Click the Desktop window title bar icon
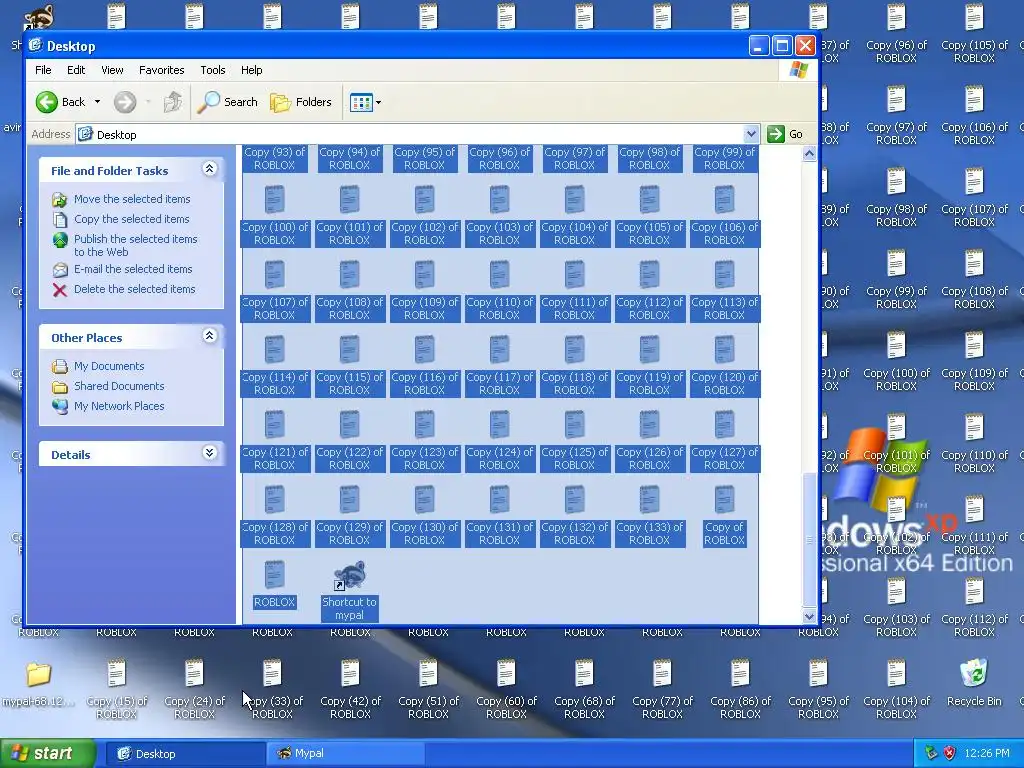1024x768 pixels. point(36,46)
